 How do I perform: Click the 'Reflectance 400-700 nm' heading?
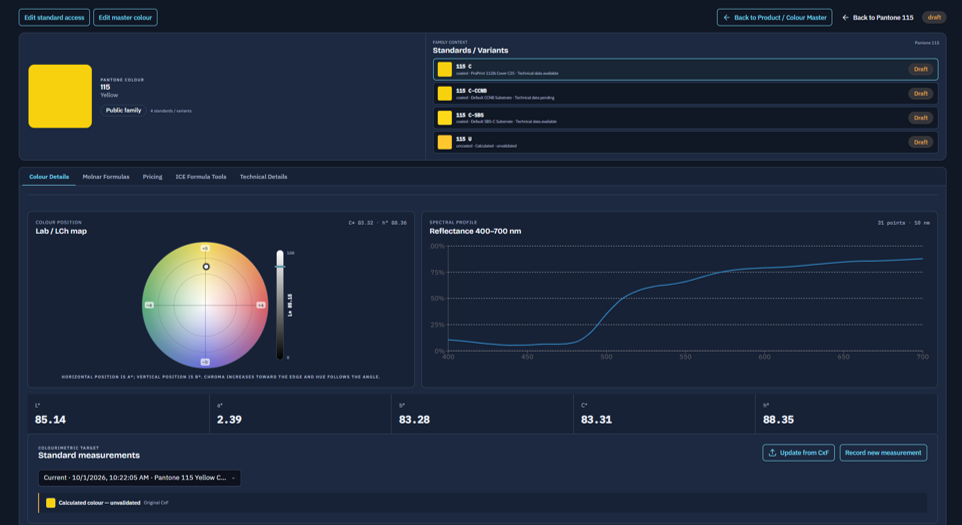coord(475,231)
